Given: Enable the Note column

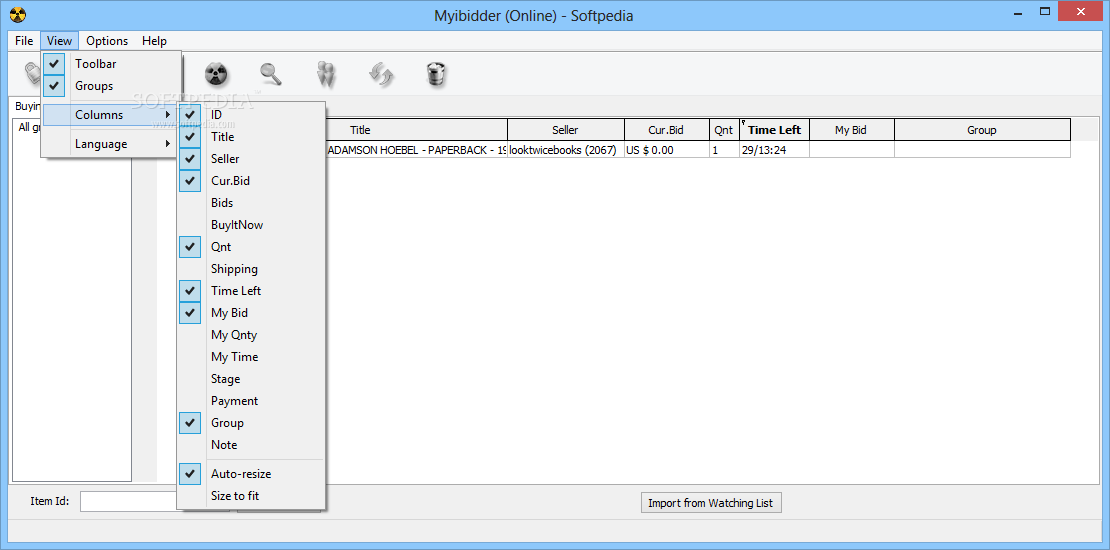Looking at the screenshot, I should coord(251,445).
